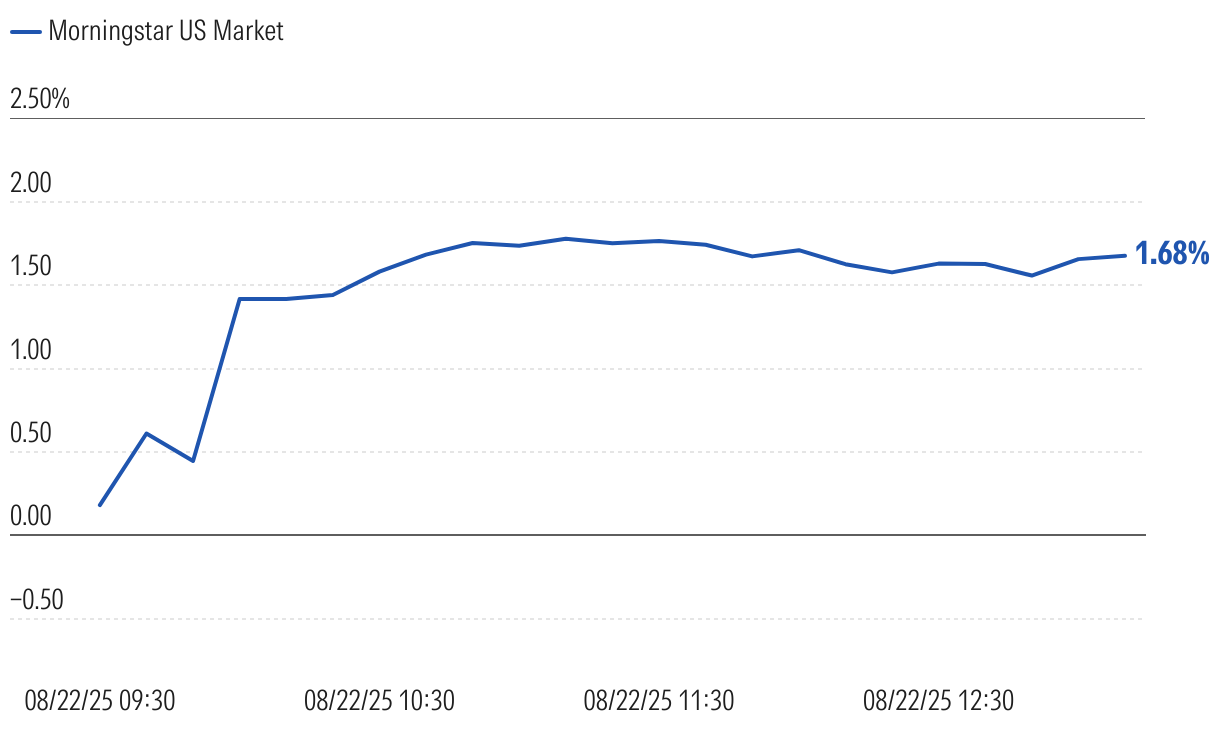Click the 08/22/25 11:30 time label
The height and width of the screenshot is (730, 1220).
pyautogui.click(x=658, y=700)
